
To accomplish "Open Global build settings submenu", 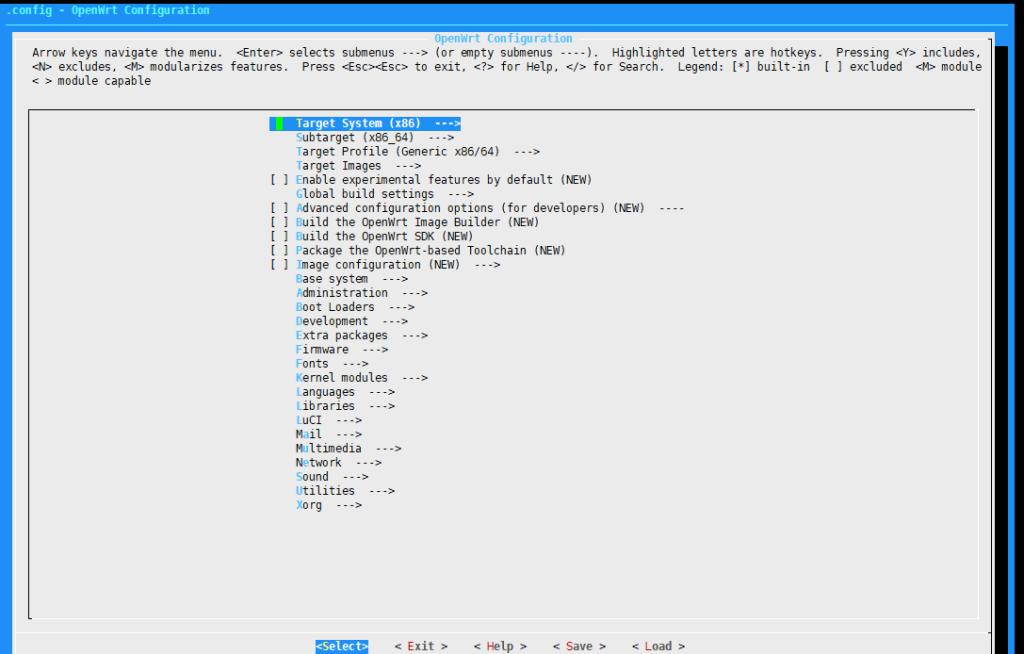I will pyautogui.click(x=385, y=194).
